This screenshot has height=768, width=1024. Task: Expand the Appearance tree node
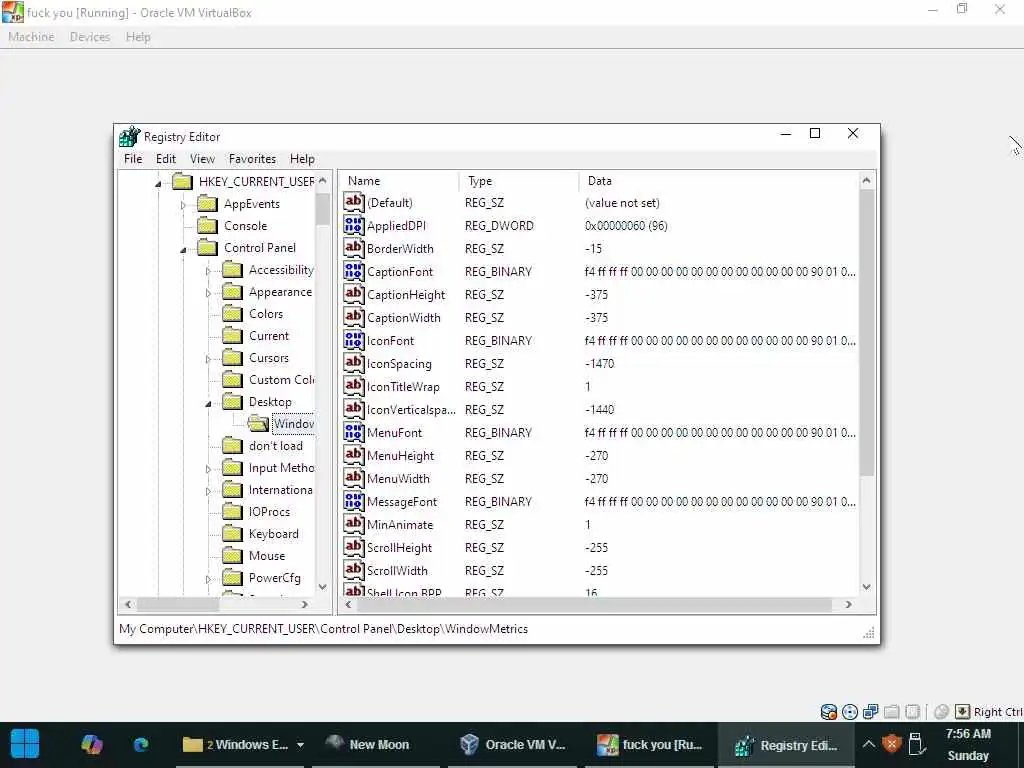[208, 293]
